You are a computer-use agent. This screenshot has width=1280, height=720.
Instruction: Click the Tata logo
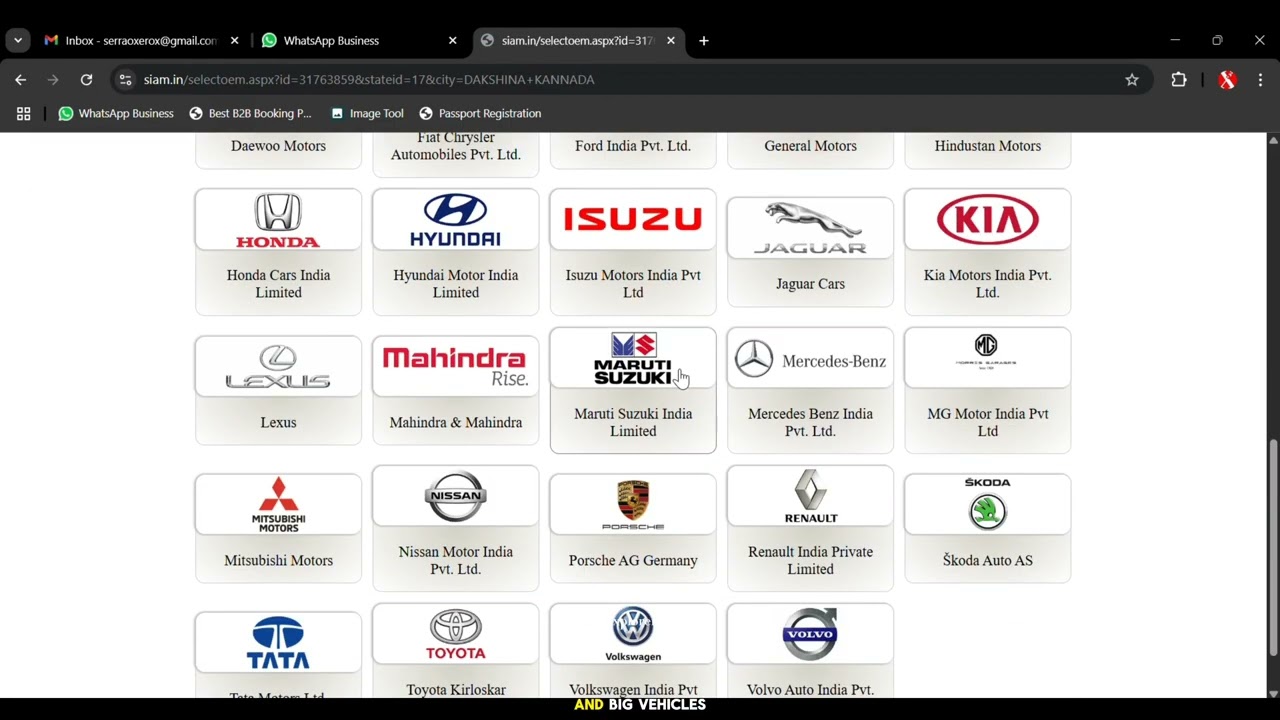pyautogui.click(x=278, y=643)
